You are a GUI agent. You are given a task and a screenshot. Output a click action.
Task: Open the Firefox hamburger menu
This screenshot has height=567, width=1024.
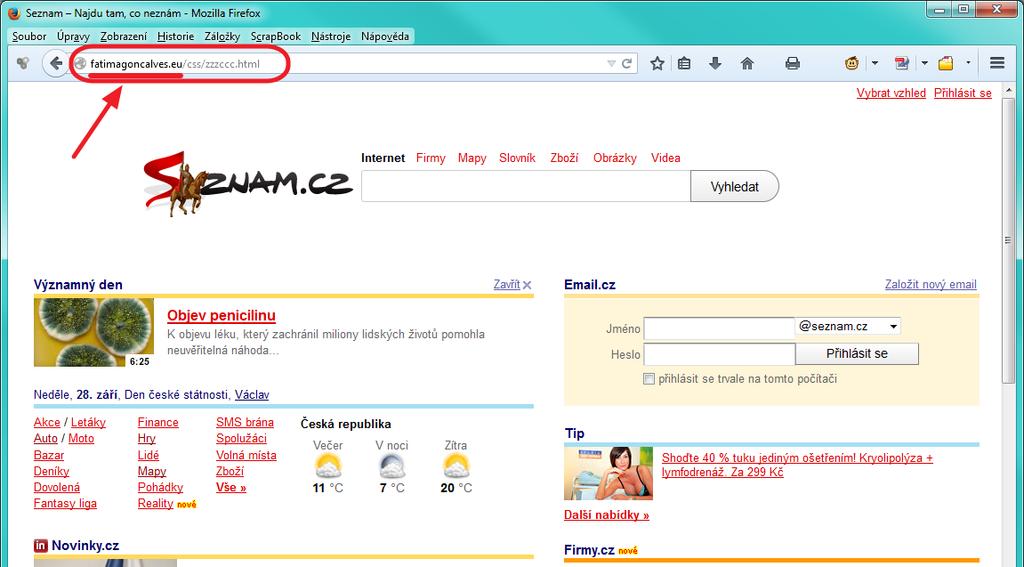click(997, 63)
